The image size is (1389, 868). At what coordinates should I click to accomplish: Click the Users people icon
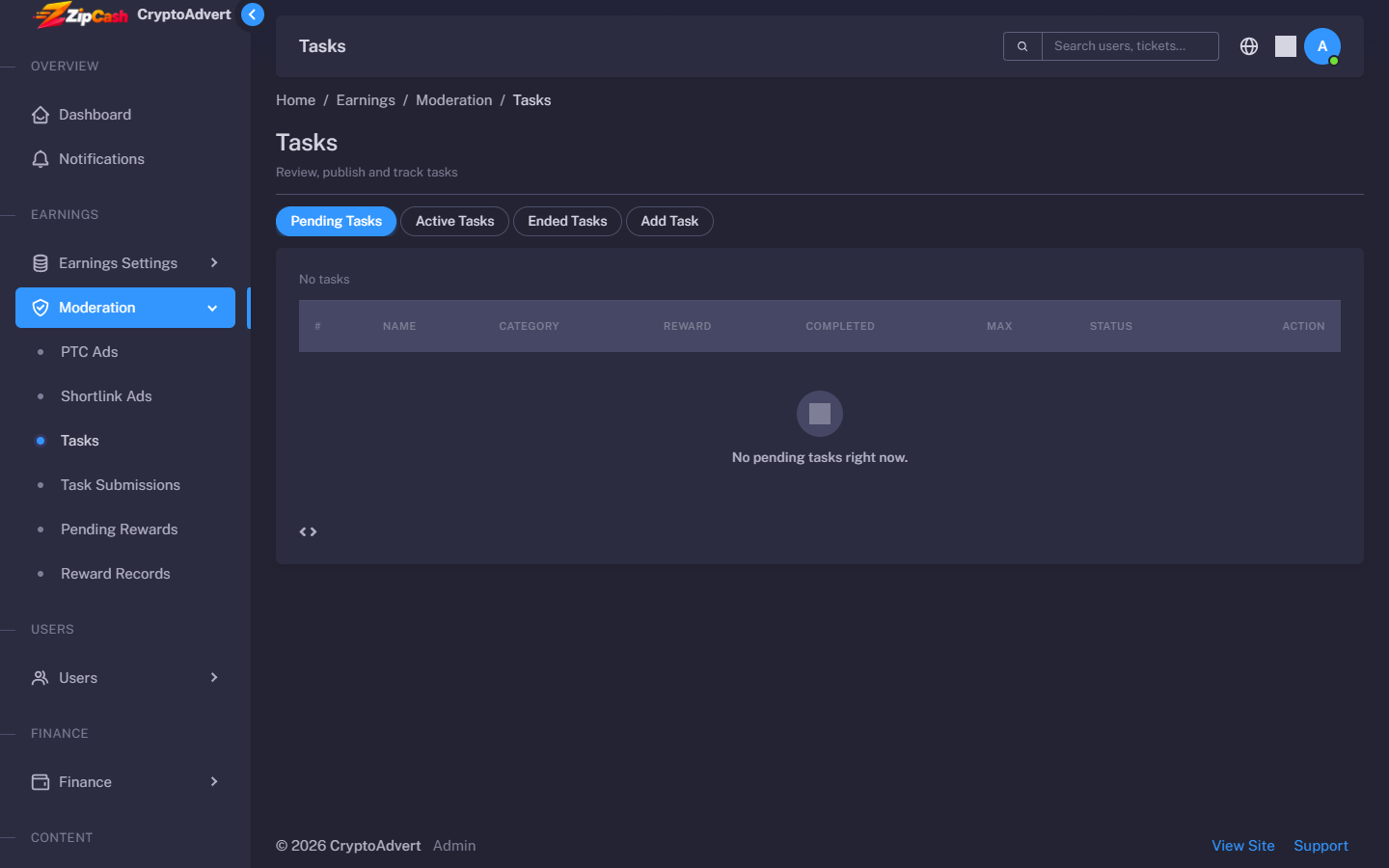(41, 678)
